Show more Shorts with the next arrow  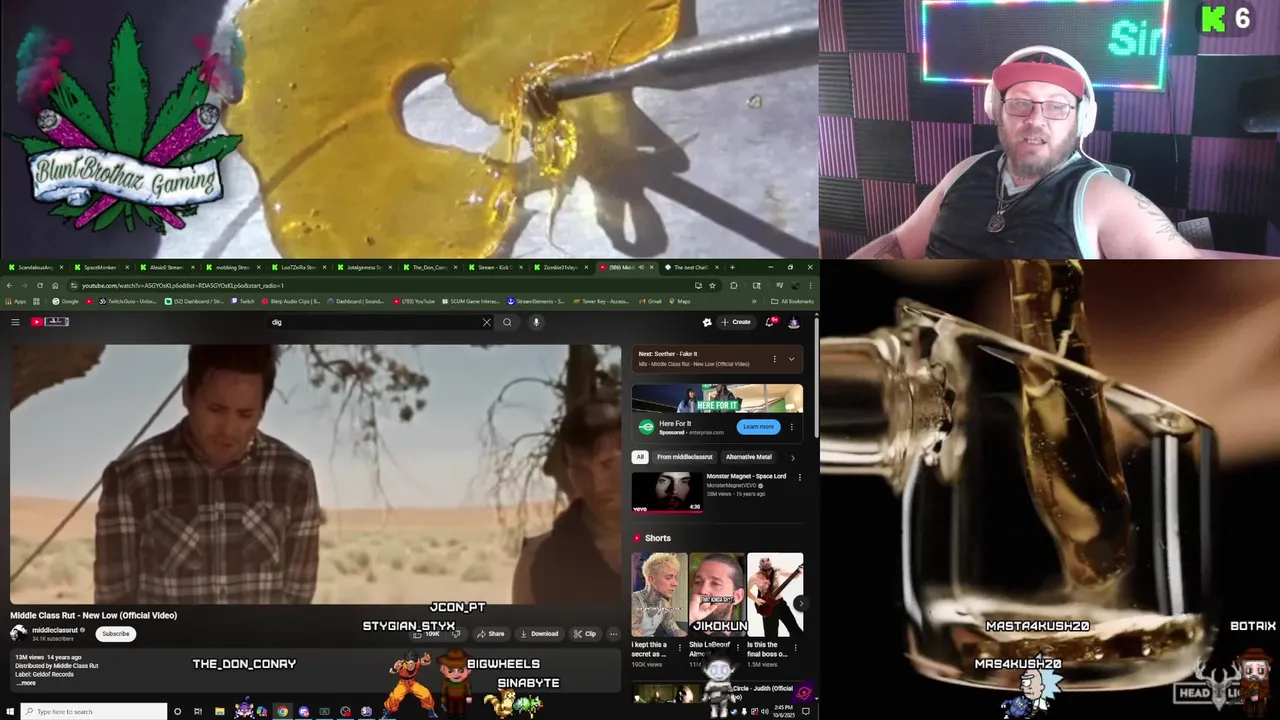point(800,603)
